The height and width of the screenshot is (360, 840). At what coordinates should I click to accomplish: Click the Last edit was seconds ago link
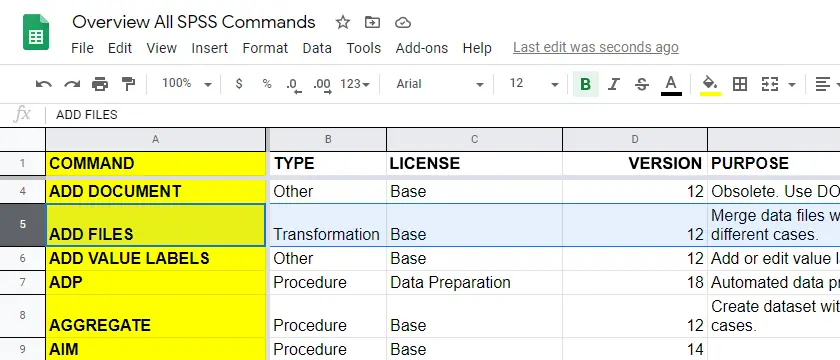[596, 48]
